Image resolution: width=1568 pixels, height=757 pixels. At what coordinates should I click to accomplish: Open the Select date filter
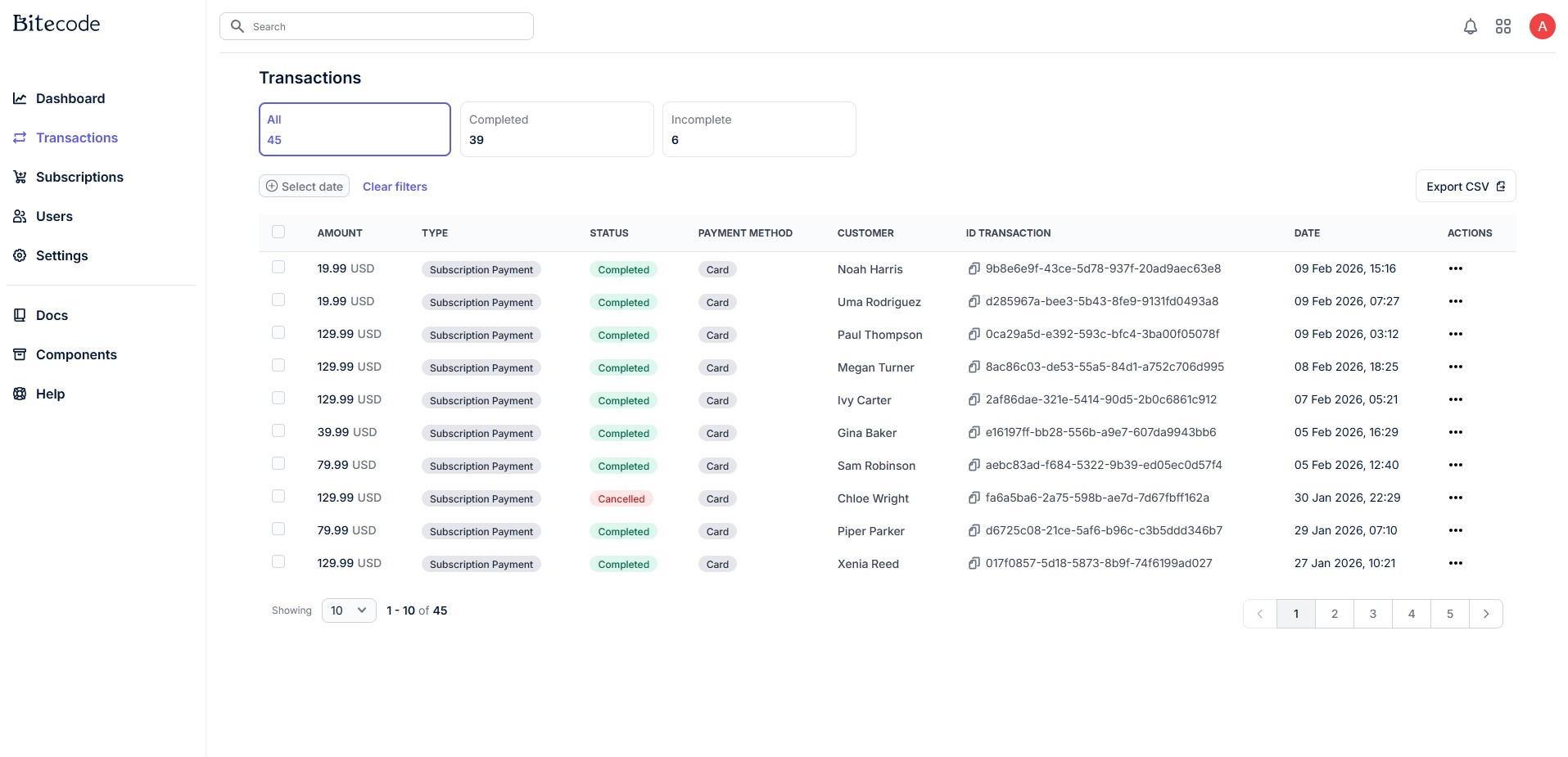(304, 187)
